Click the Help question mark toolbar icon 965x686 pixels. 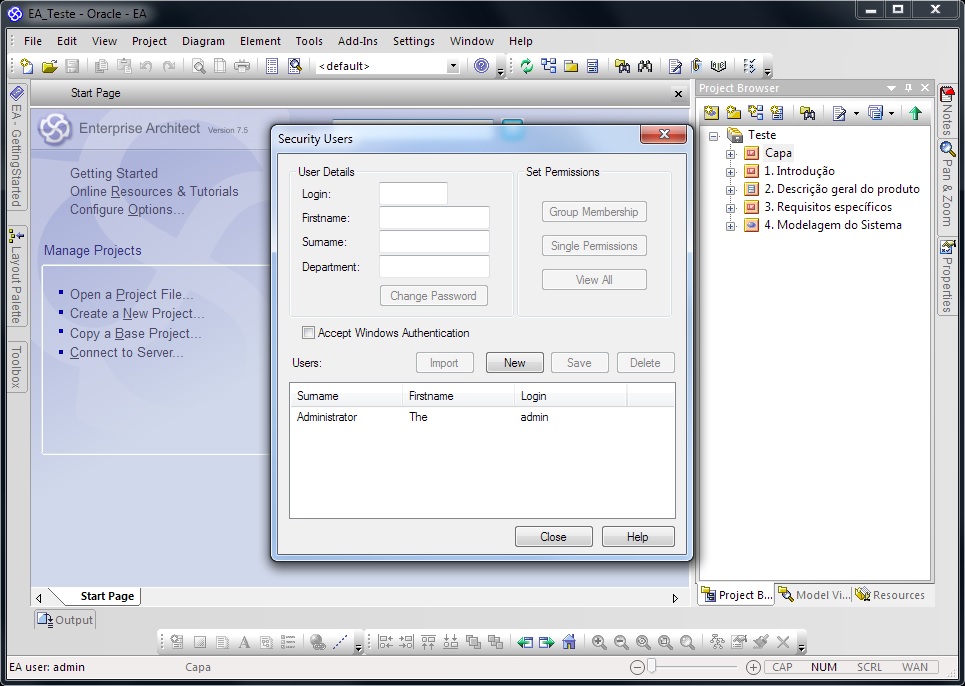[482, 67]
